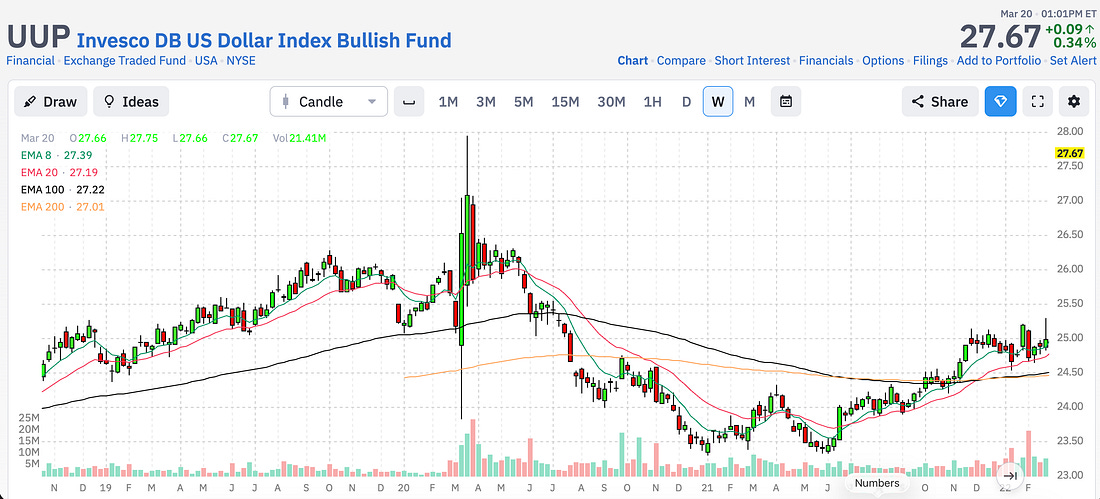Select the 15M interval

(x=565, y=102)
